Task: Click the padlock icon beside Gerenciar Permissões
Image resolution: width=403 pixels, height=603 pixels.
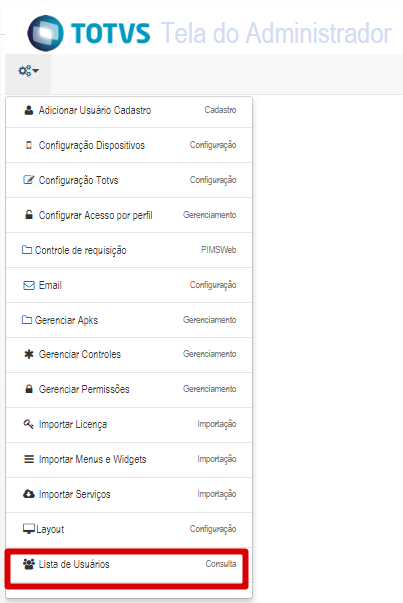Action: point(29,389)
